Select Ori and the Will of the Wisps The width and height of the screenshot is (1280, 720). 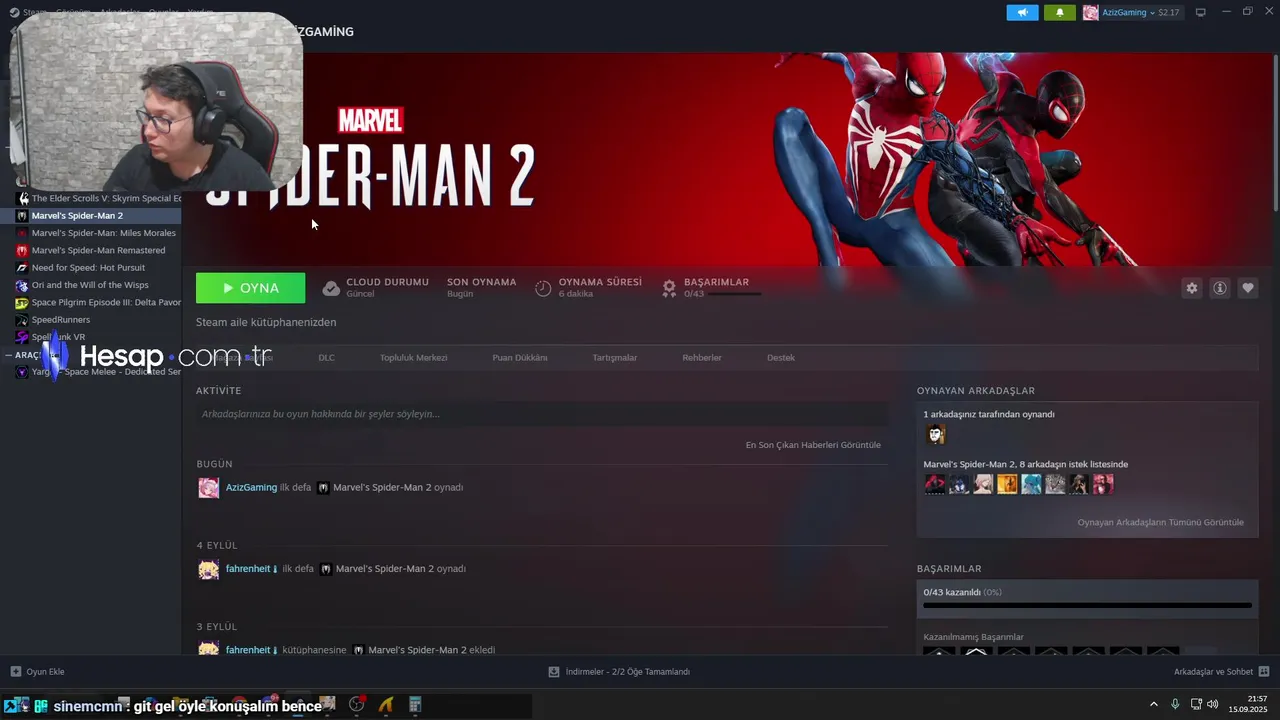tap(98, 285)
